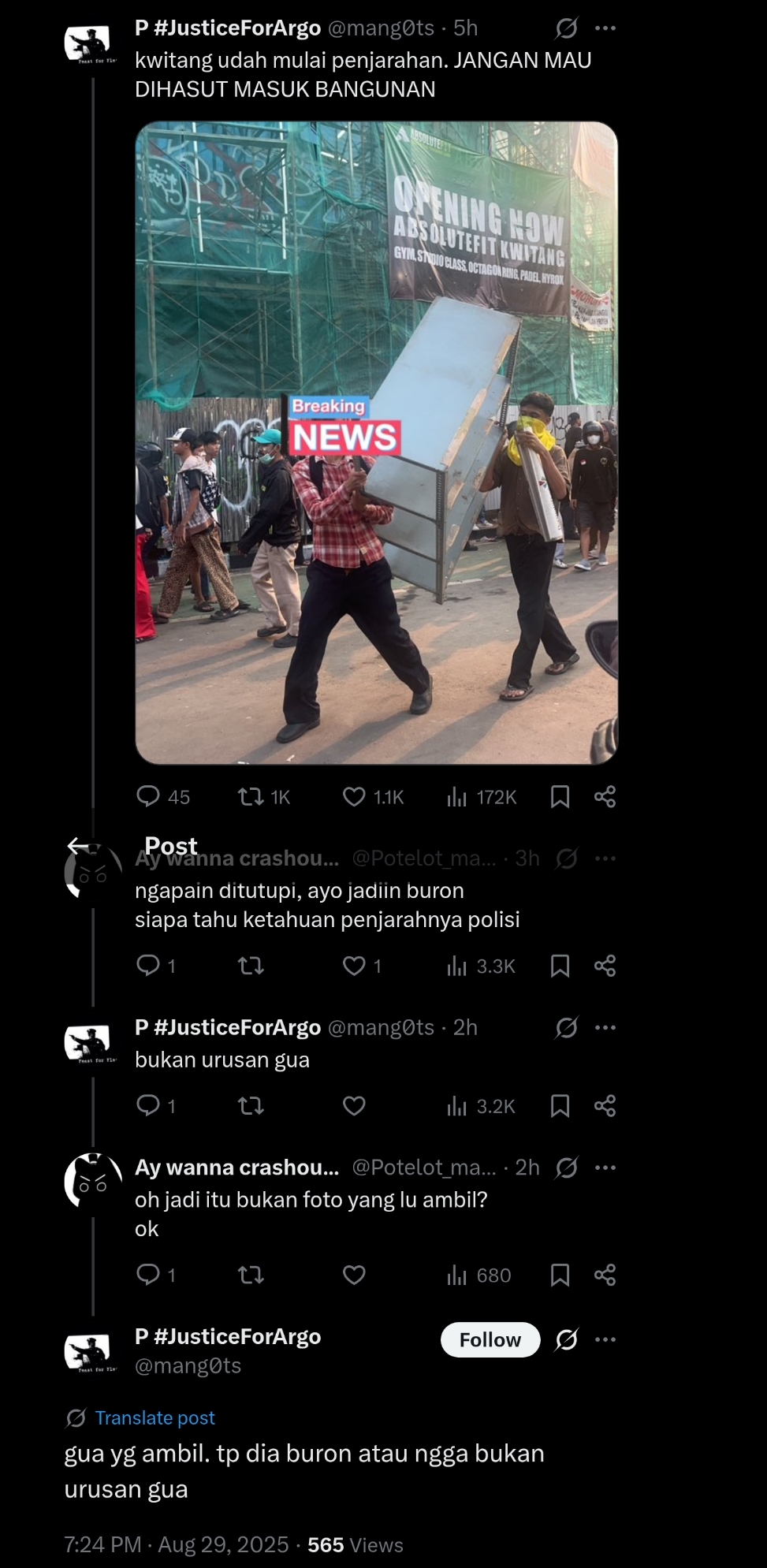Like the reply 'ngapain ditutupi, ayo jadiin buron'
Image resolution: width=767 pixels, height=1568 pixels.
(x=354, y=966)
